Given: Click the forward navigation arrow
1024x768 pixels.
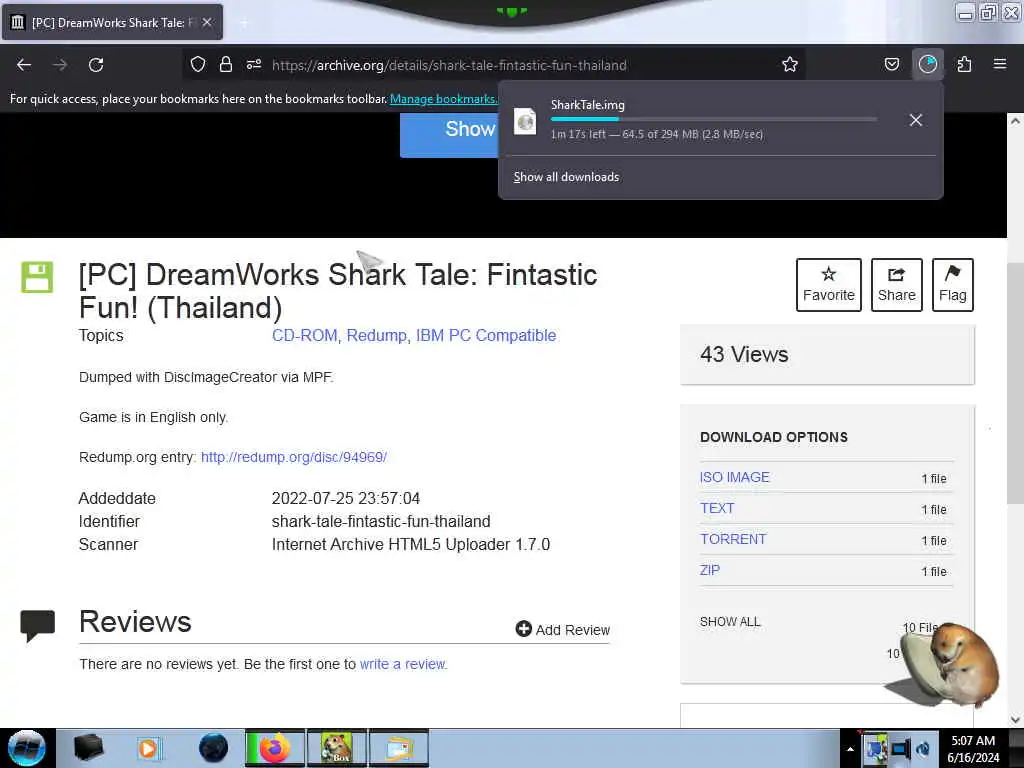Looking at the screenshot, I should point(60,65).
